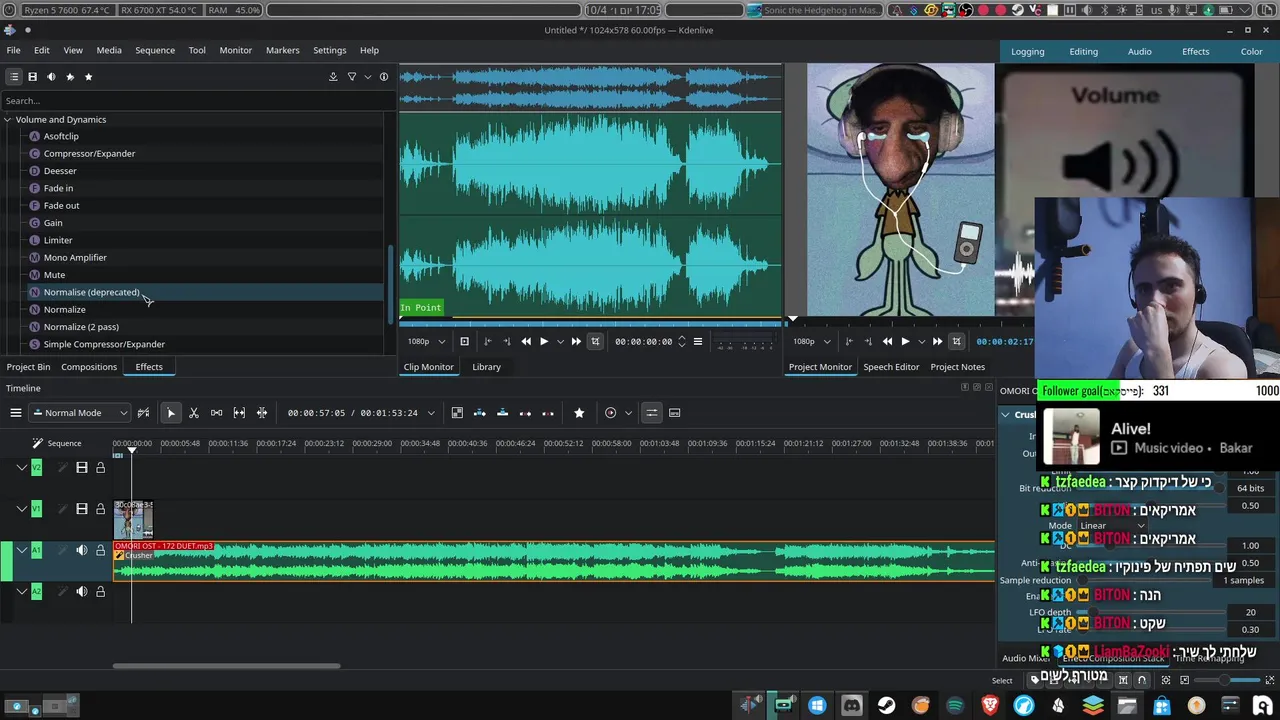
Task: Pick the Multicam tool in timeline toolbar
Action: point(262,413)
